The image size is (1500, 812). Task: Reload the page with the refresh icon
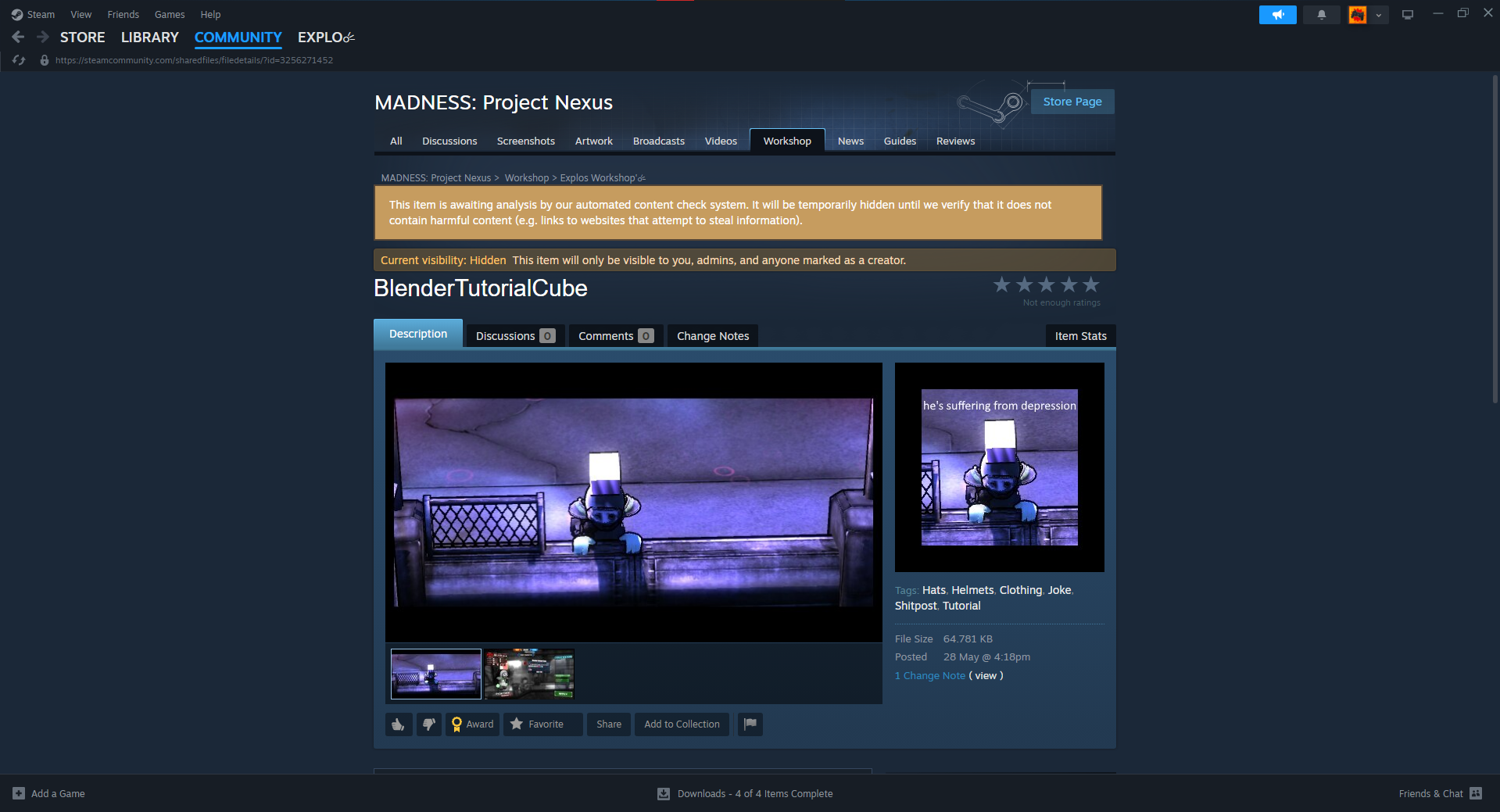coord(19,60)
